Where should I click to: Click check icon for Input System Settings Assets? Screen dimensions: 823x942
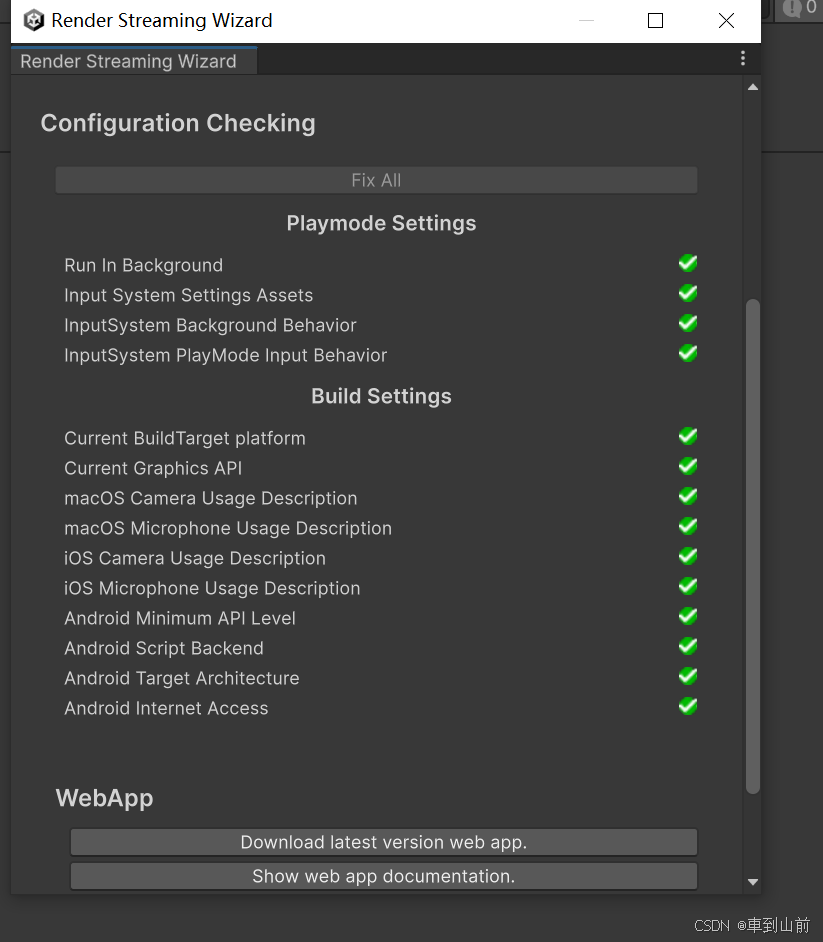688,293
